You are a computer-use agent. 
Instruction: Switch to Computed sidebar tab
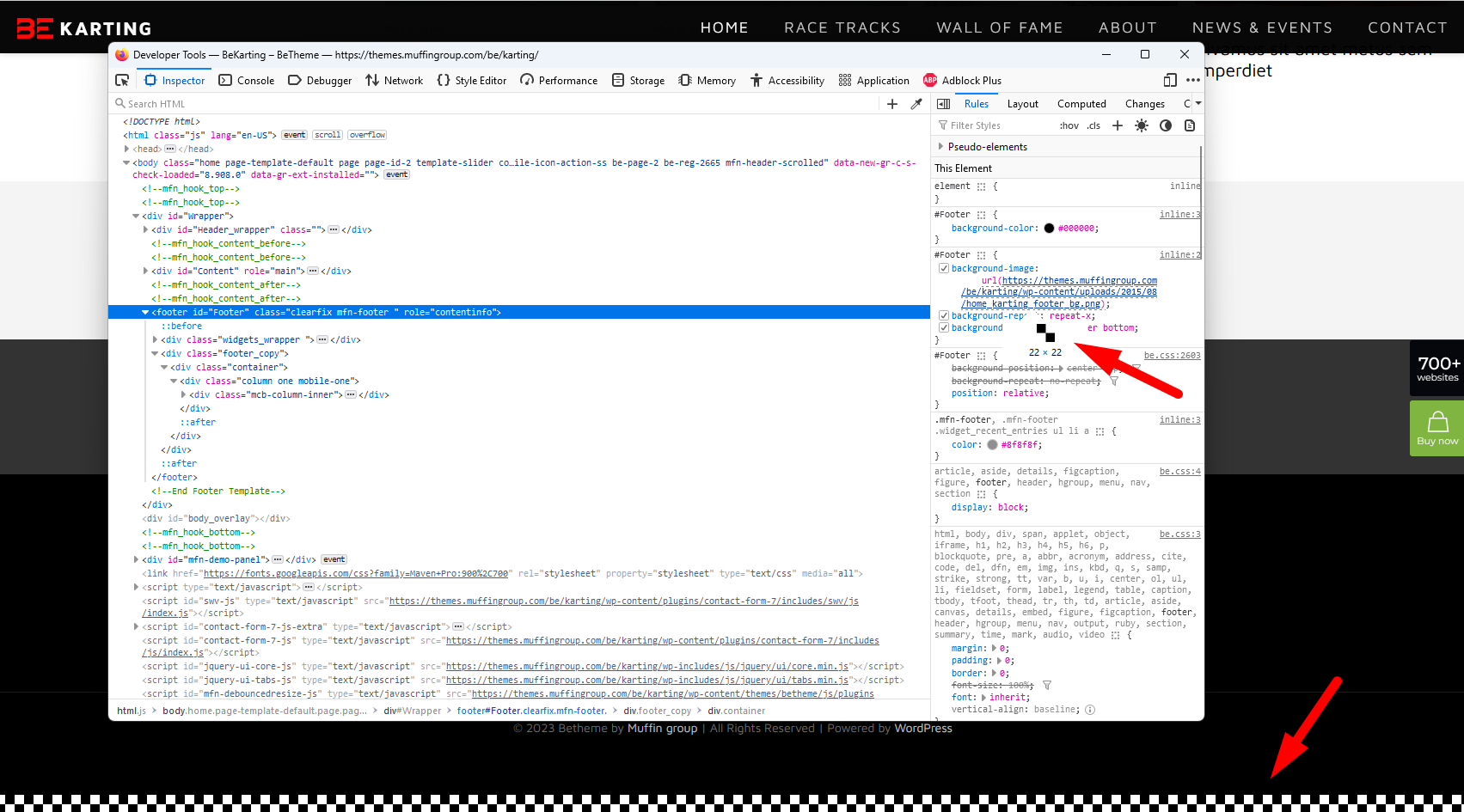tap(1081, 104)
